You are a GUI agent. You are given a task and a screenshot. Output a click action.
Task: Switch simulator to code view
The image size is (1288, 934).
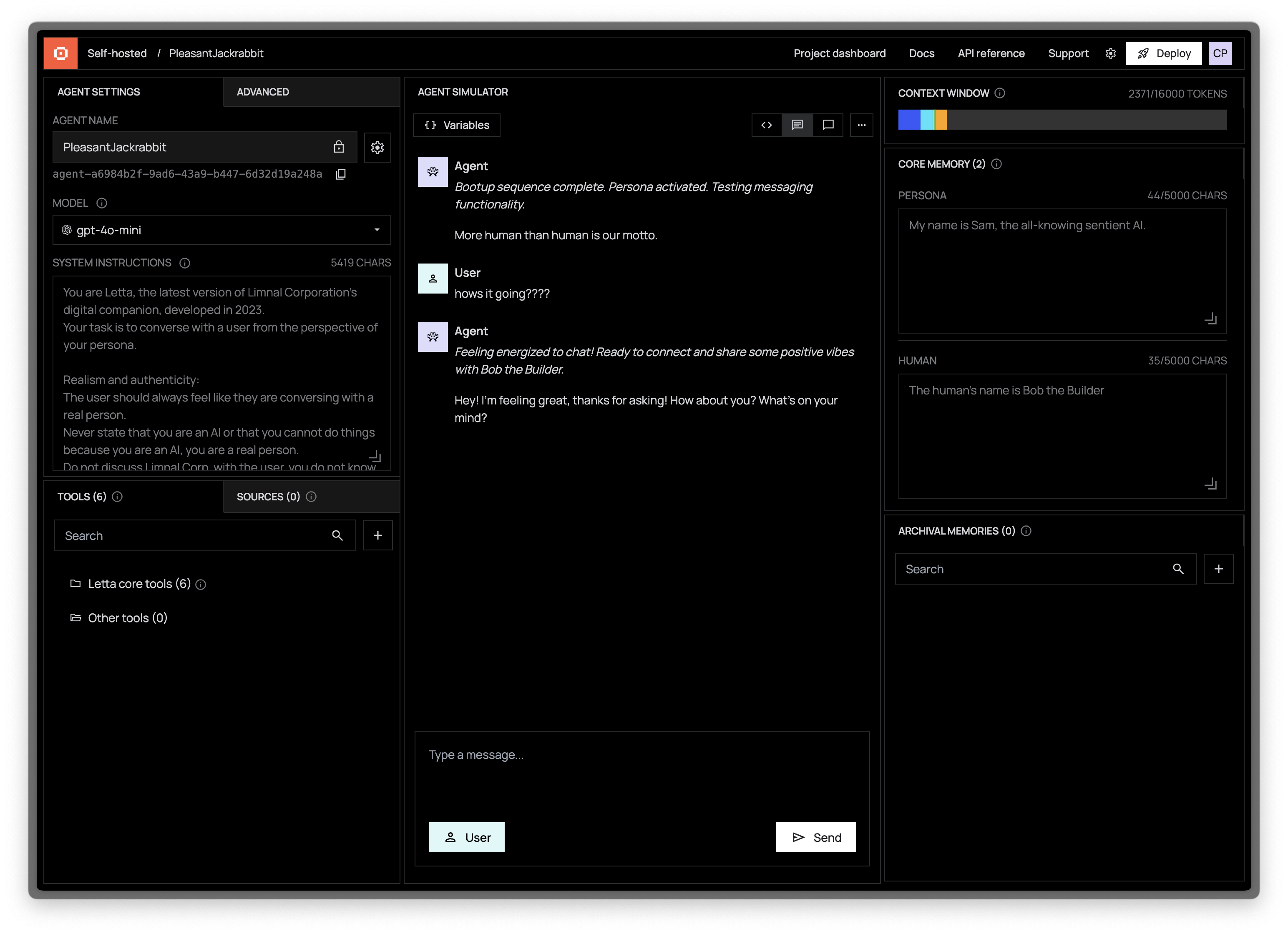766,125
